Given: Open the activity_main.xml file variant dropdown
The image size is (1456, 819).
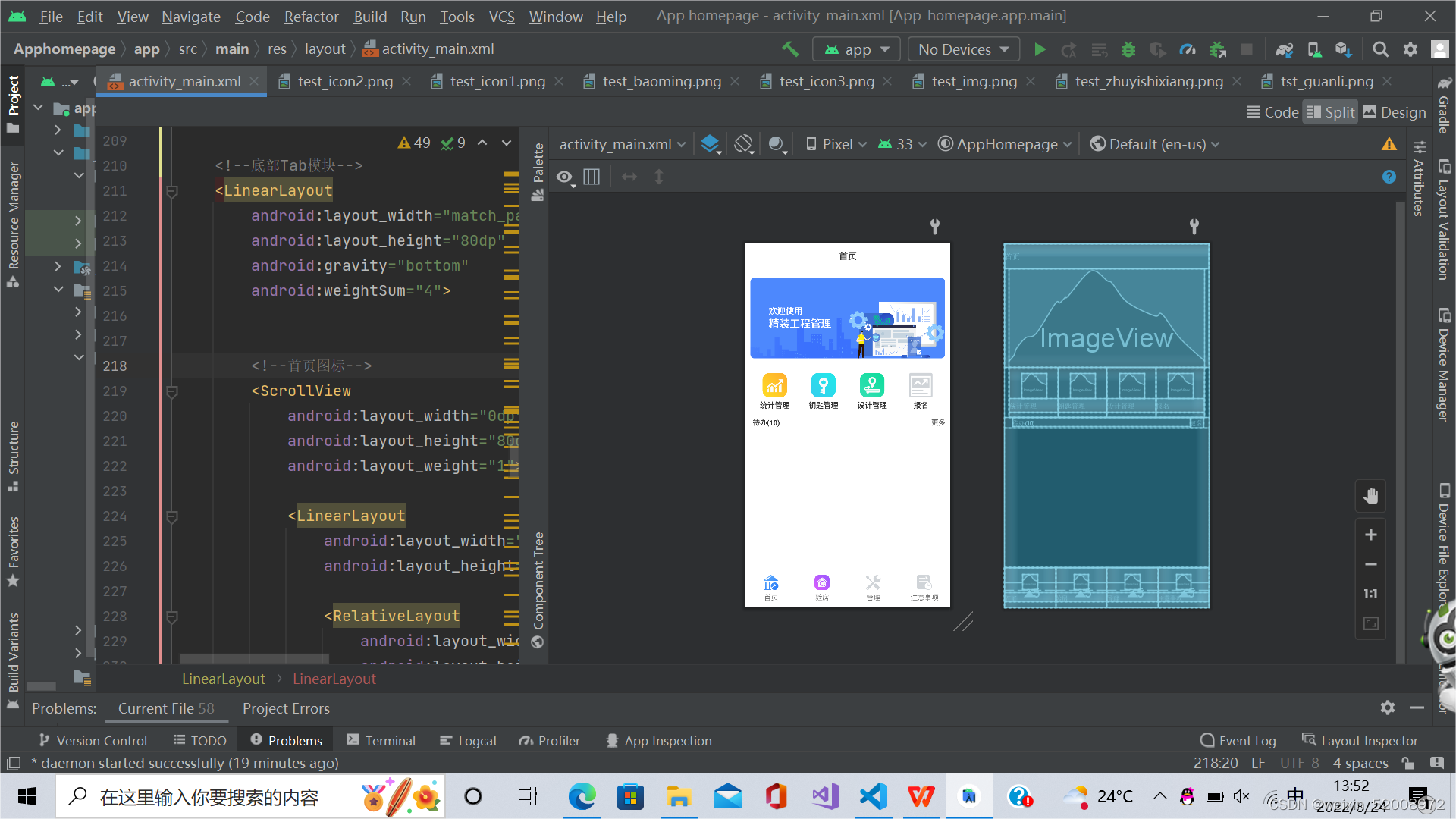Looking at the screenshot, I should pyautogui.click(x=622, y=144).
